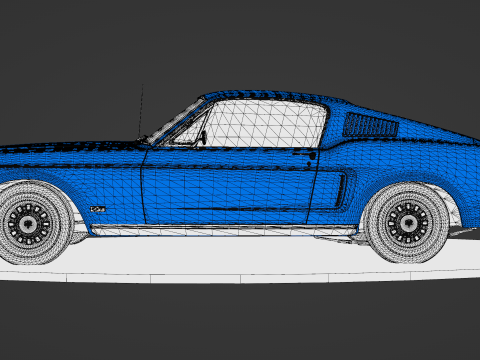Select the front wheel hub of the car
The image size is (480, 360).
click(x=28, y=223)
